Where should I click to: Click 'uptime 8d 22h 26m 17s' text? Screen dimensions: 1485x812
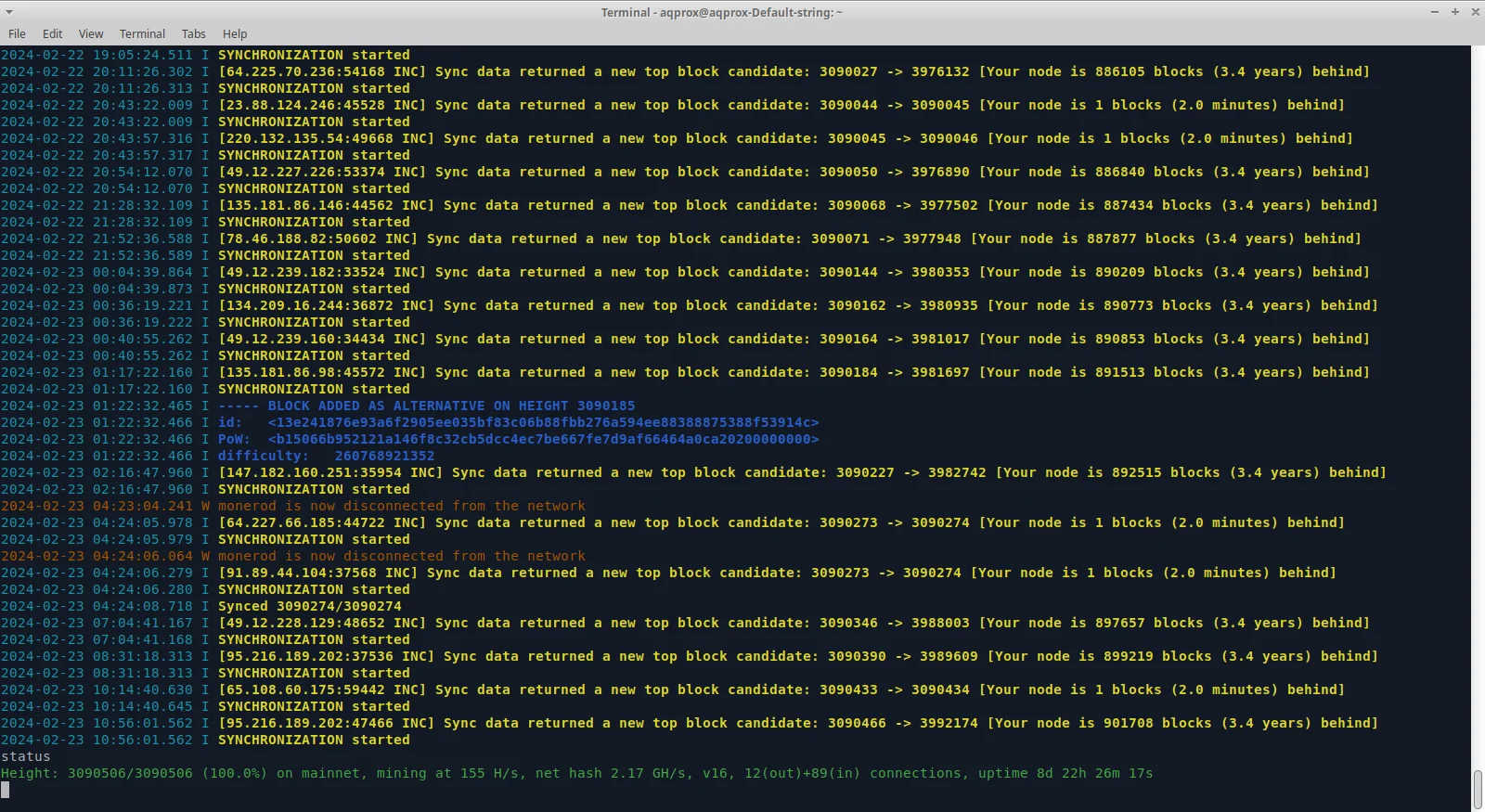pyautogui.click(x=1065, y=773)
